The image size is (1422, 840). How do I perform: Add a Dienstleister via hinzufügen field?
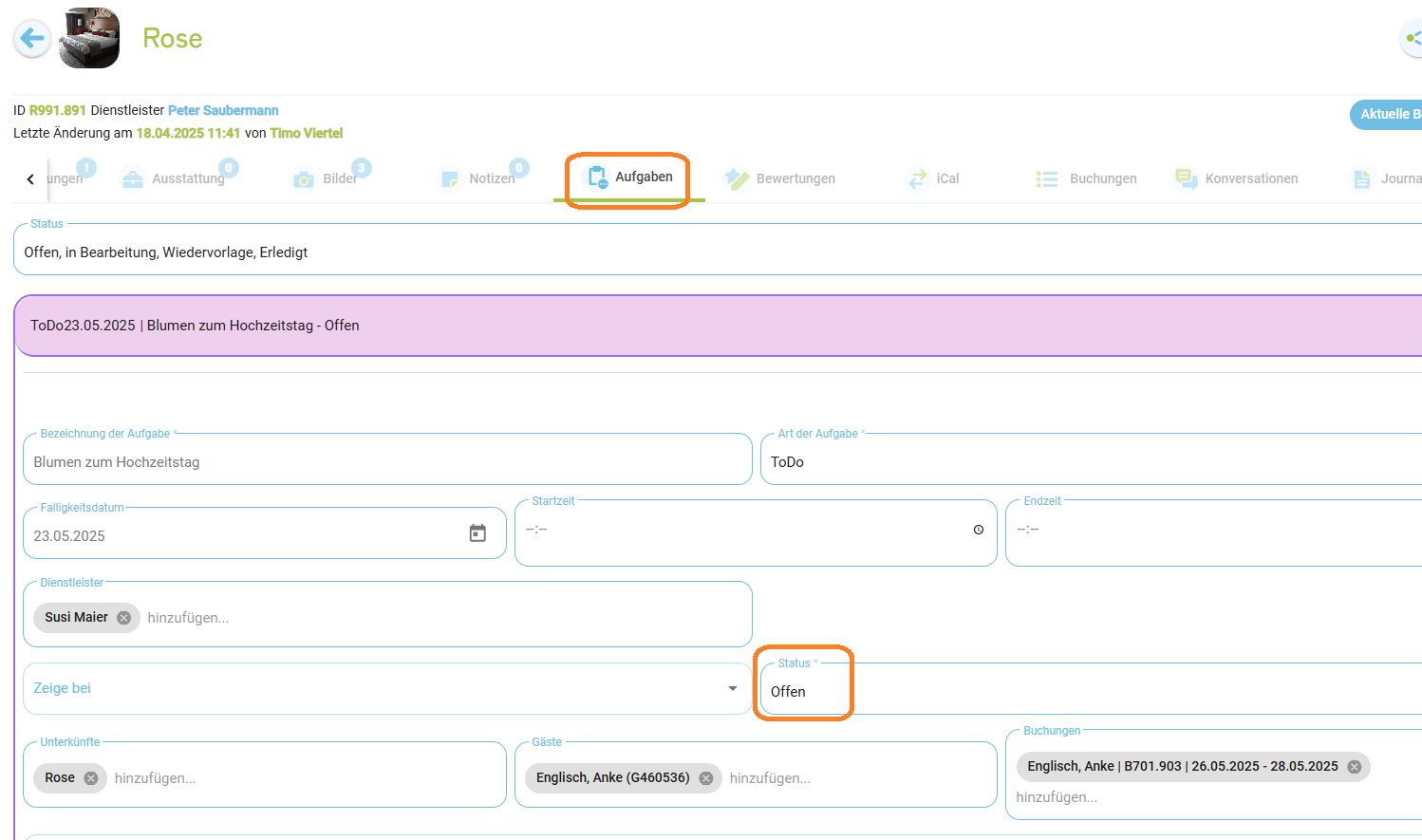point(188,618)
